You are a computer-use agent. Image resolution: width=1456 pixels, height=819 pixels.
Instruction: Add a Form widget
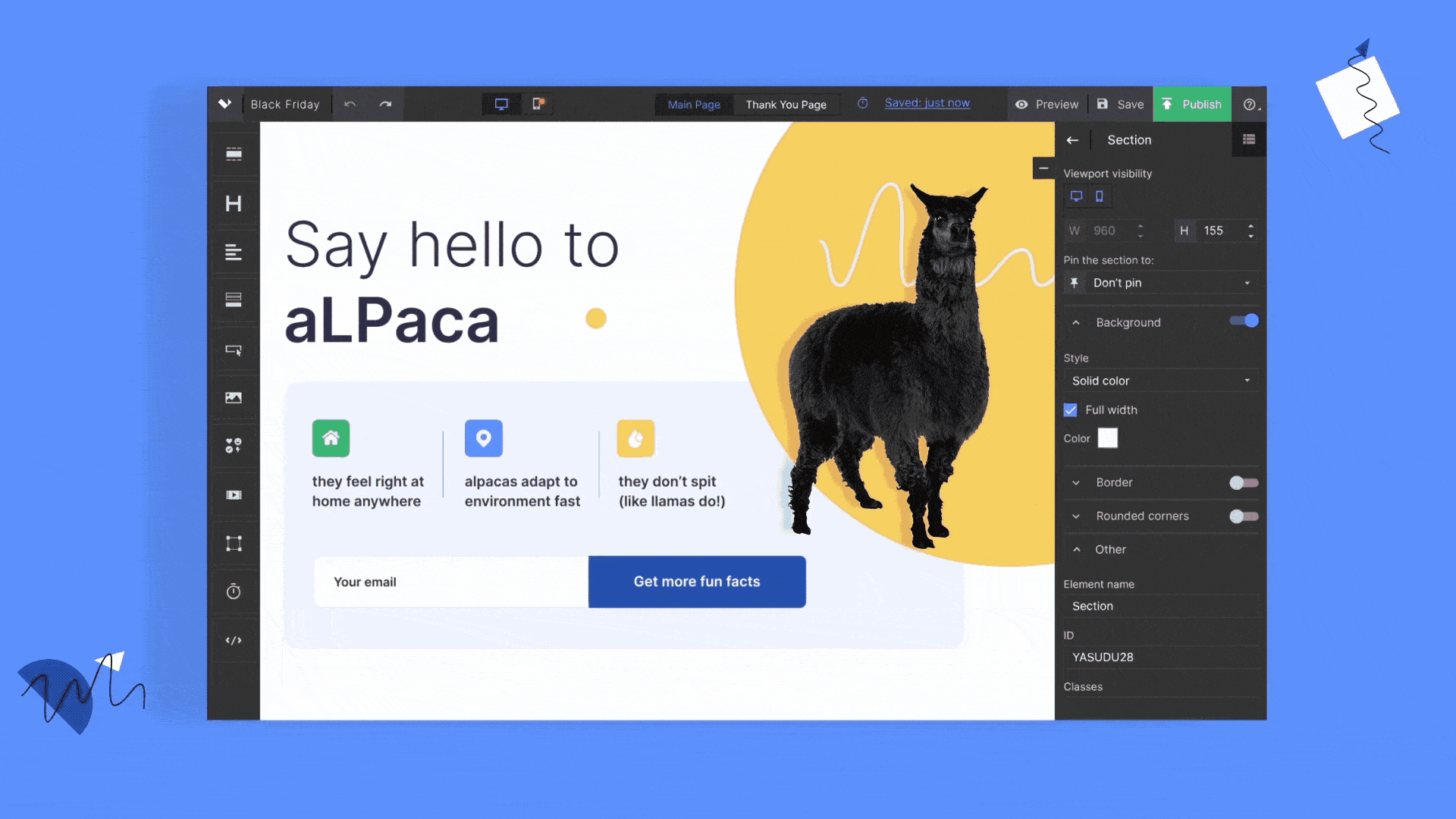(234, 300)
